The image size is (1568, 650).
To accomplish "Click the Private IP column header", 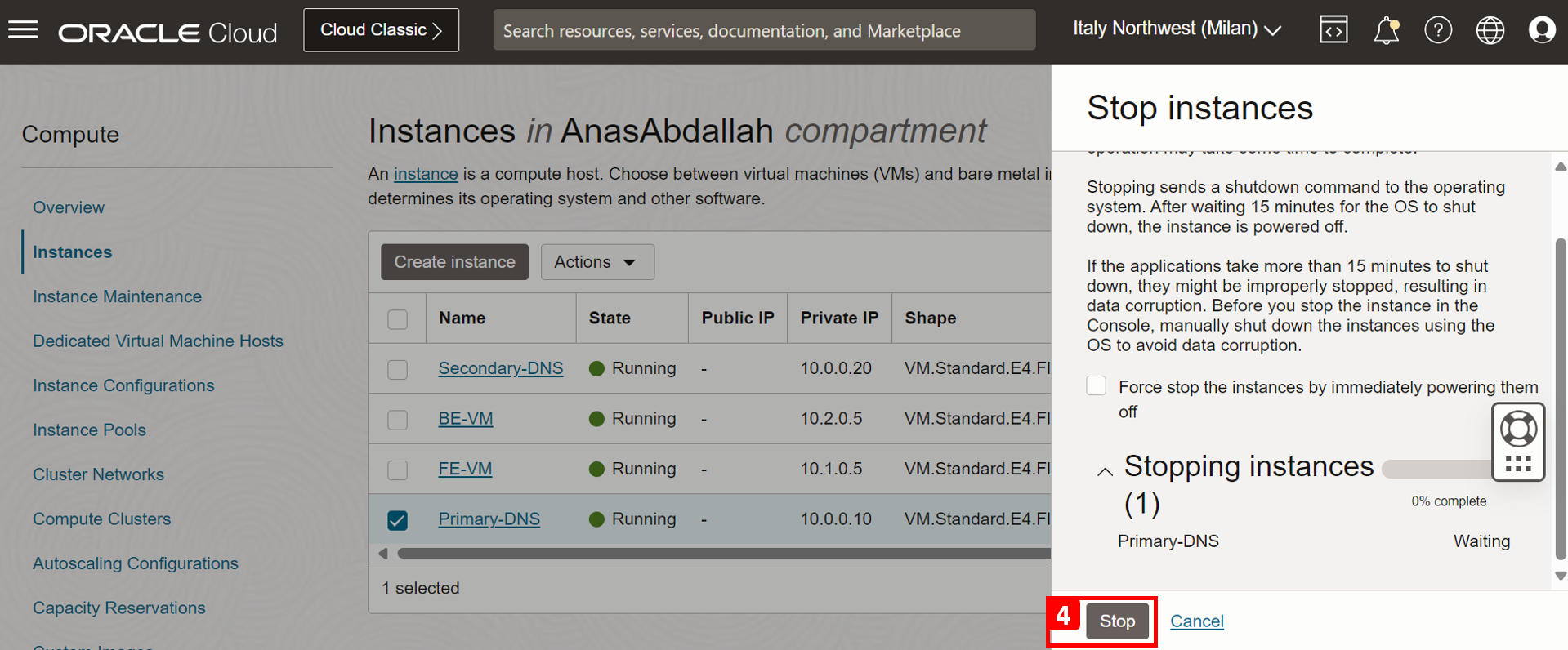I will coord(839,318).
